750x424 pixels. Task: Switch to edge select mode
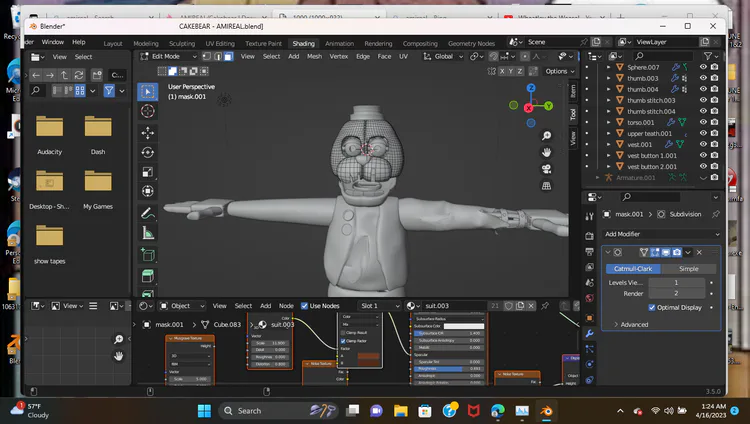coord(218,56)
